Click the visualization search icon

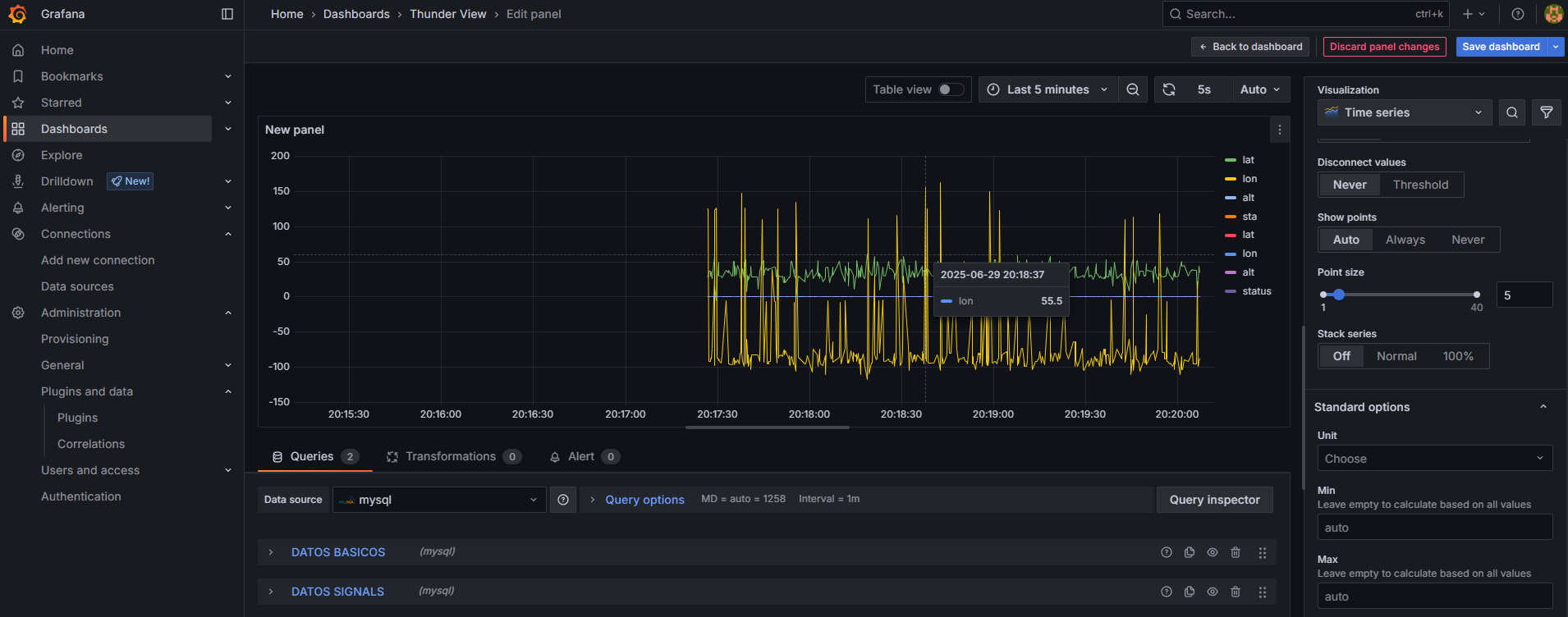pyautogui.click(x=1512, y=112)
